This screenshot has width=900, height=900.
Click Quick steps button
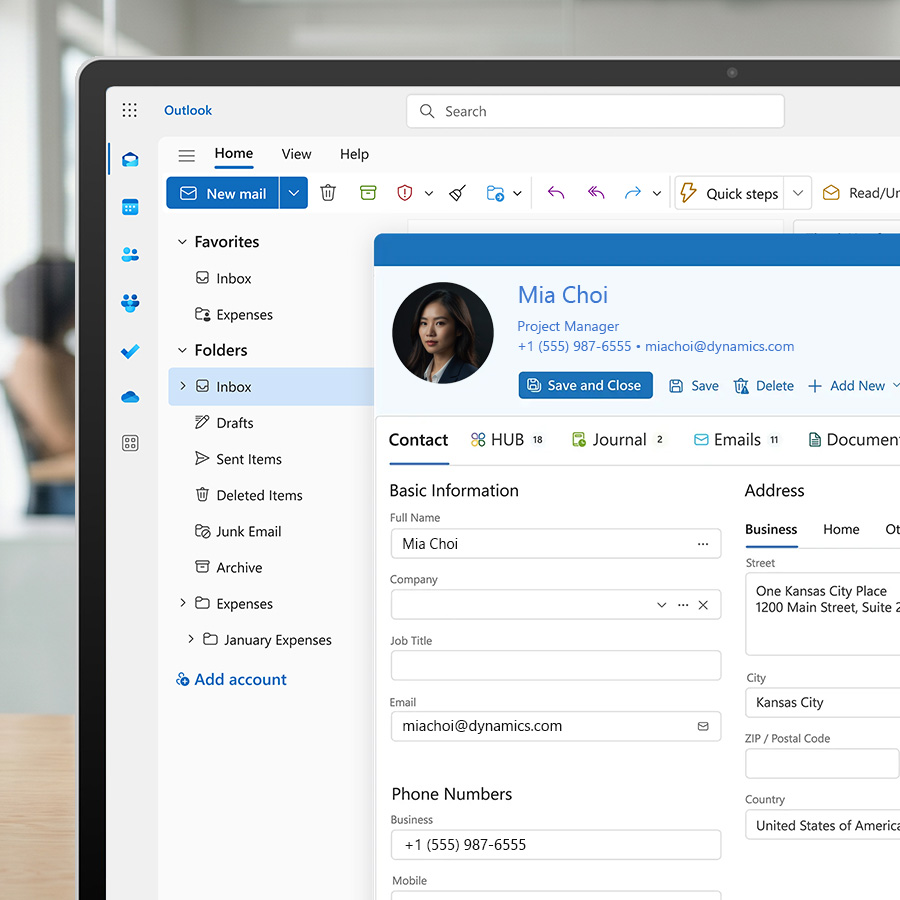[730, 193]
